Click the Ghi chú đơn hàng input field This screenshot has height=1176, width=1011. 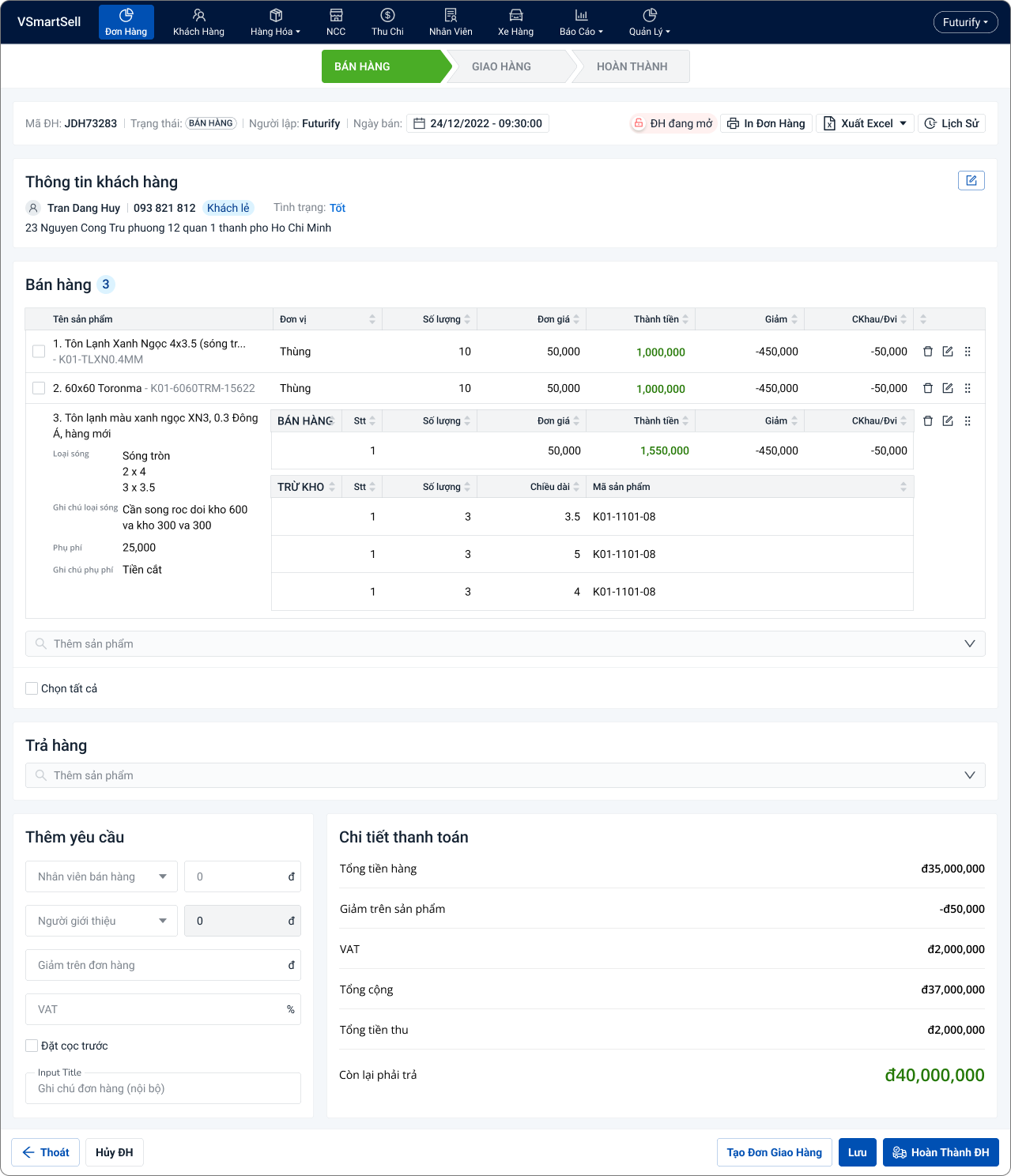(163, 1088)
